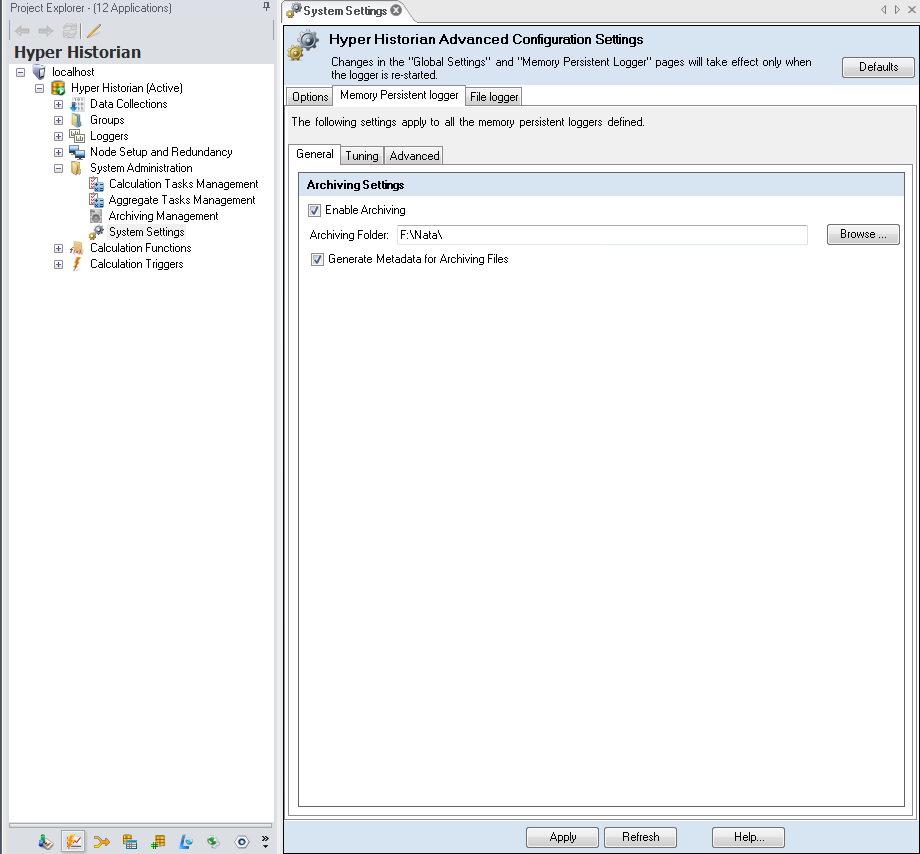Expand the Calculation Functions tree node
The height and width of the screenshot is (854, 920).
coord(58,248)
